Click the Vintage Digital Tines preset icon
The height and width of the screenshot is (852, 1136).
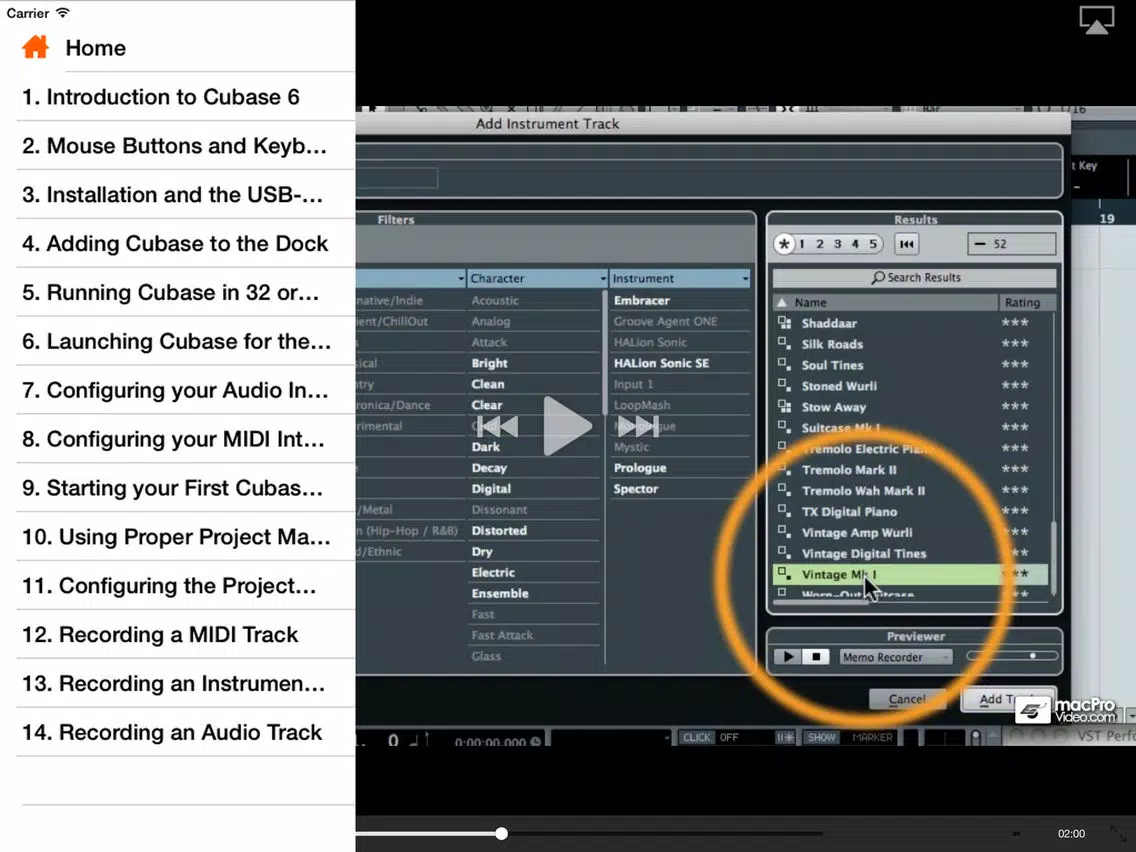784,553
